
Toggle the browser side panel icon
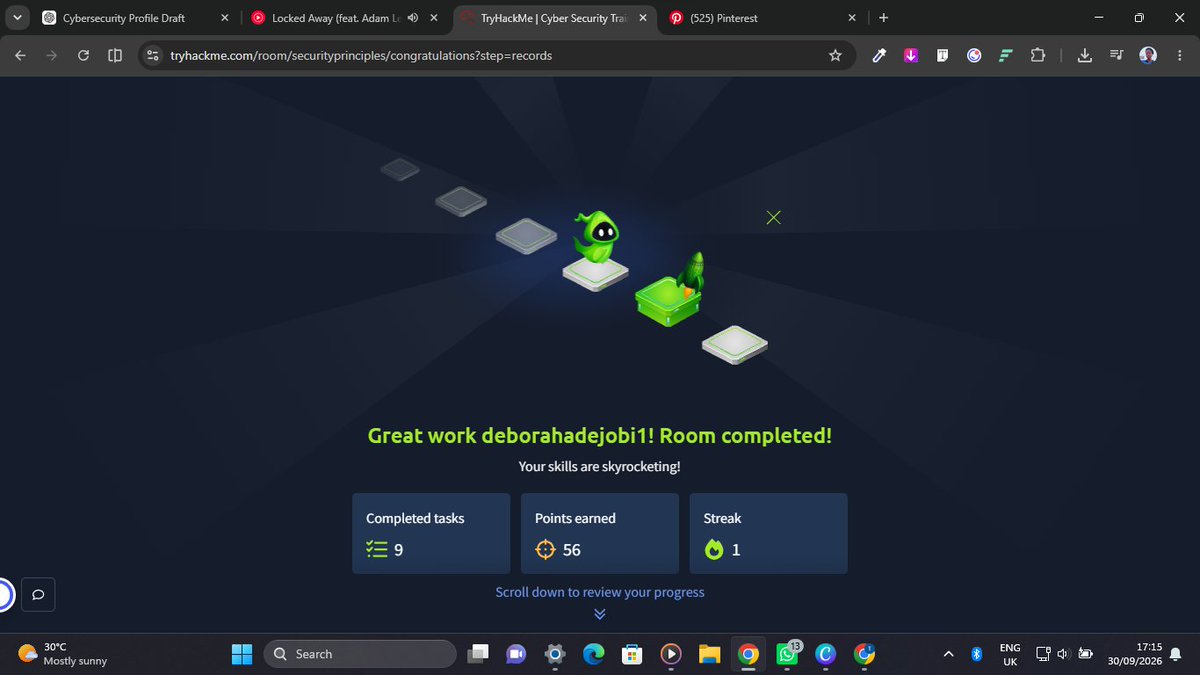click(115, 56)
